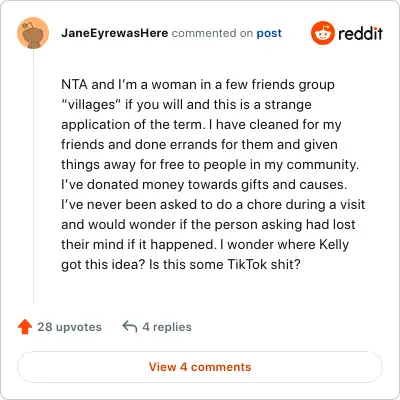The height and width of the screenshot is (400, 400).
Task: Click the "application of the term" phrase
Action: pyautogui.click(x=132, y=125)
